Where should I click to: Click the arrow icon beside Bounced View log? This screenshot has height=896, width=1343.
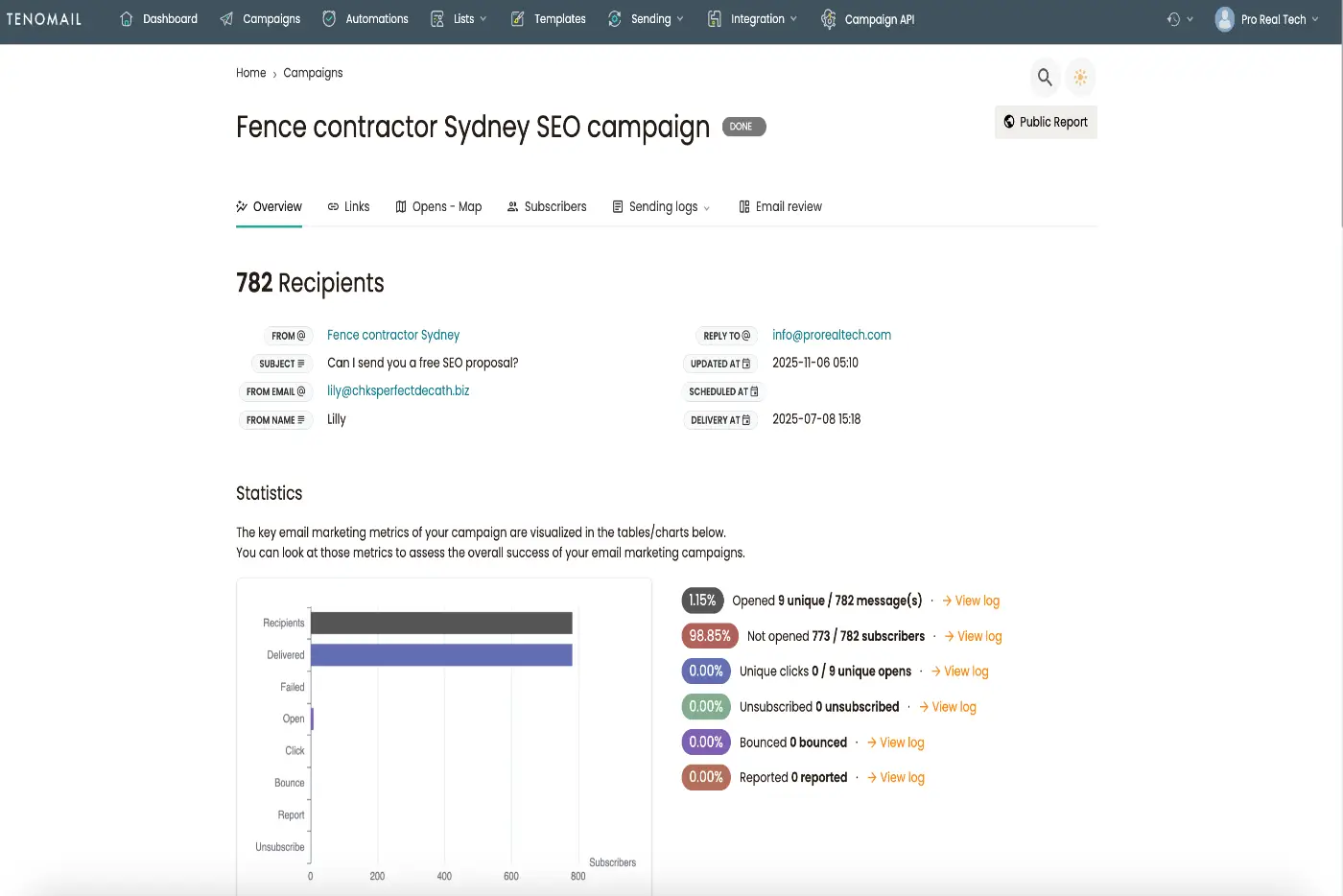pyautogui.click(x=872, y=743)
